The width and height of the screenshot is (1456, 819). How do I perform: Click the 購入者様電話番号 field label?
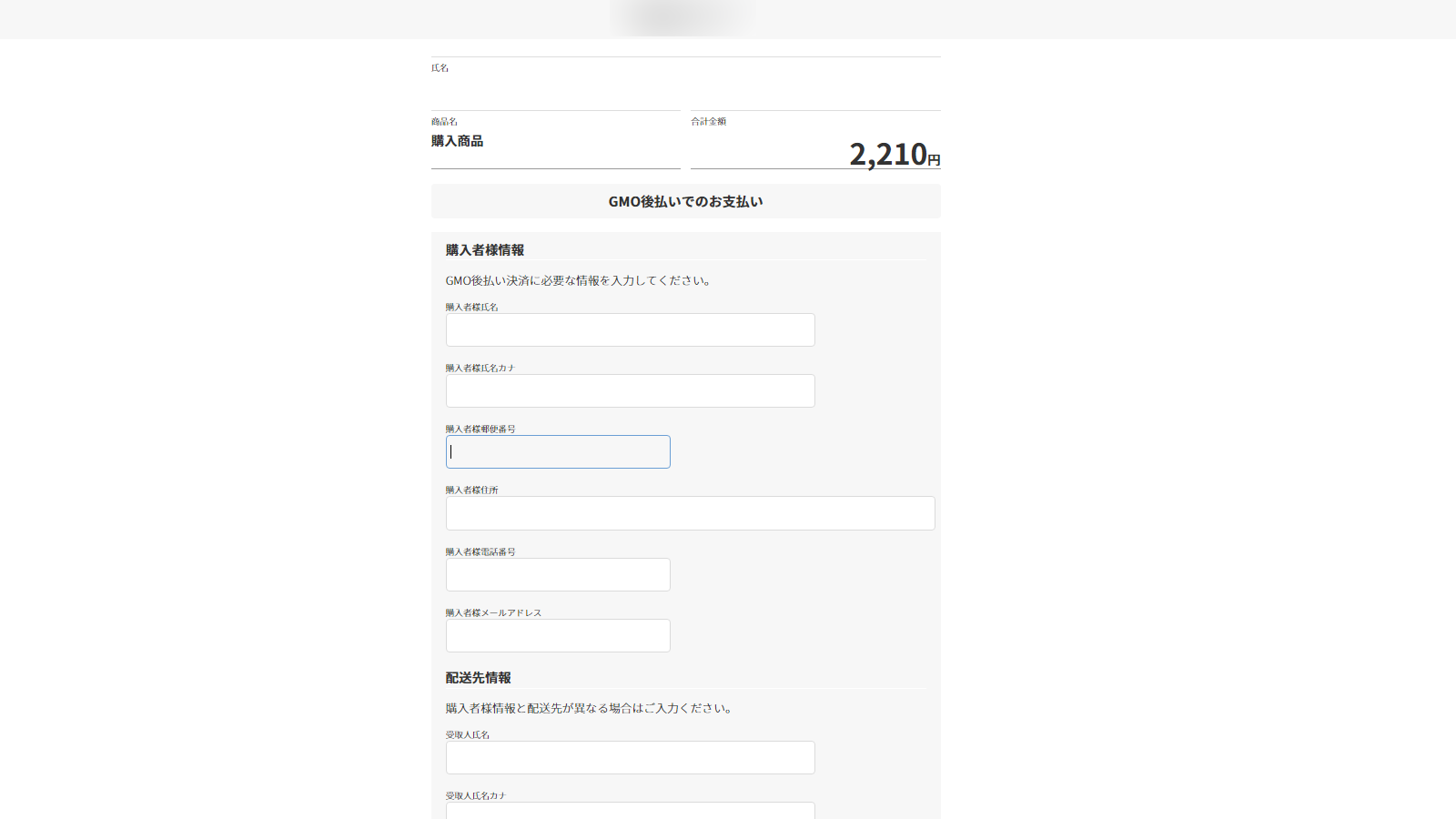pyautogui.click(x=480, y=551)
